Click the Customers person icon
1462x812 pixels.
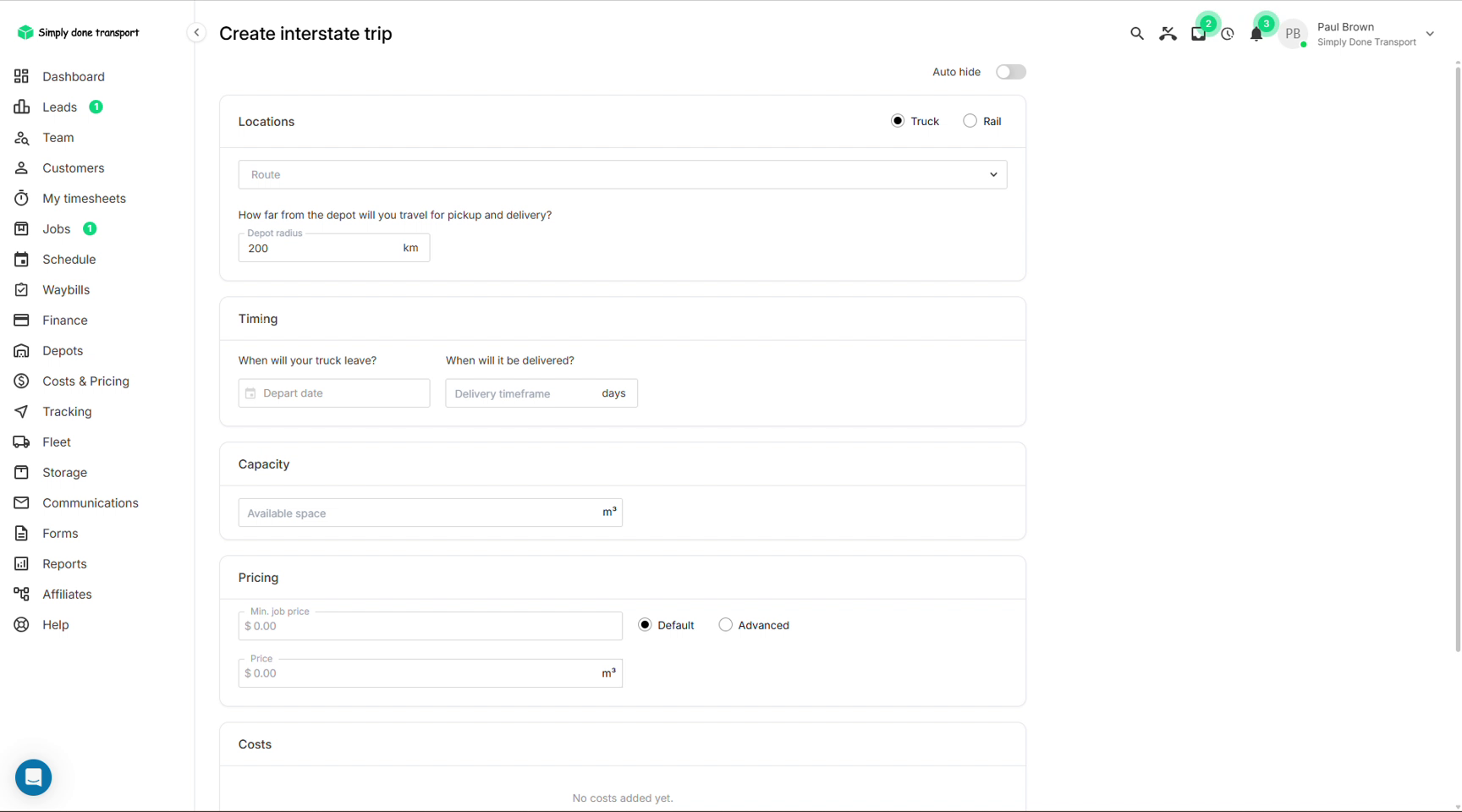click(21, 167)
